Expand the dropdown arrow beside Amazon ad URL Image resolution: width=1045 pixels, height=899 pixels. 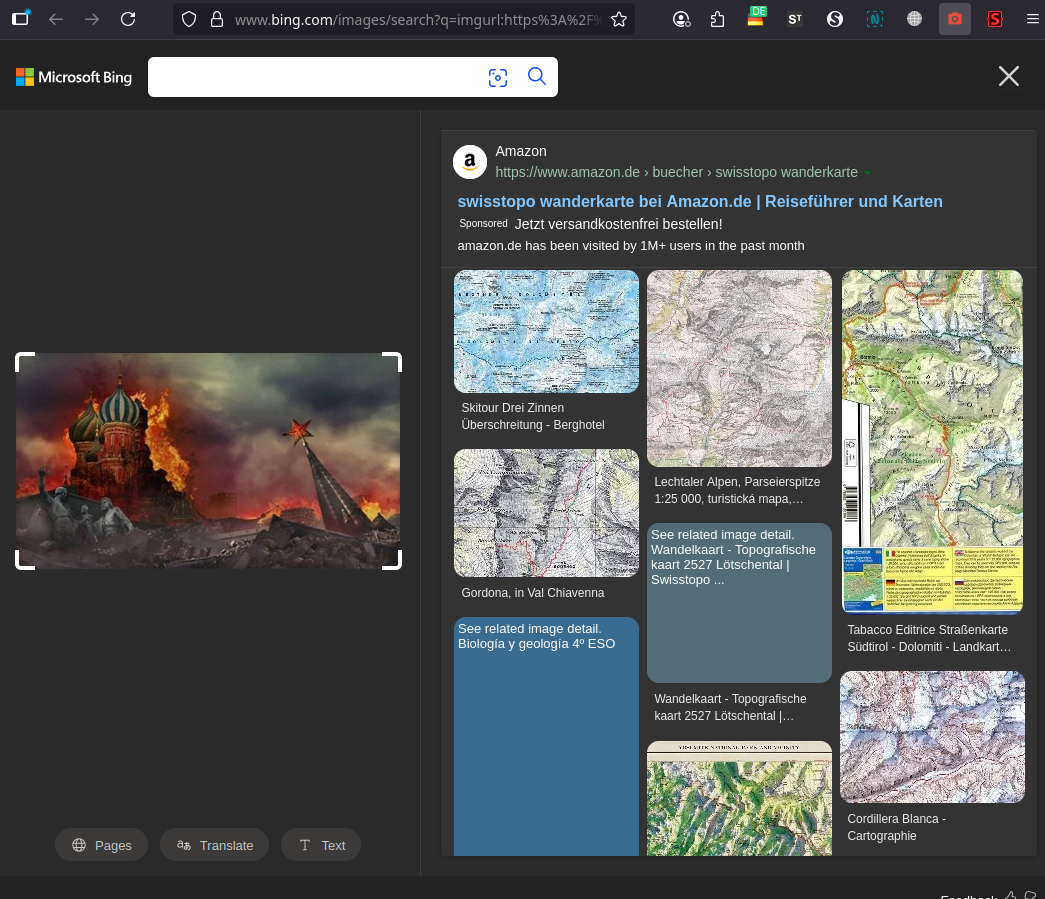[867, 173]
